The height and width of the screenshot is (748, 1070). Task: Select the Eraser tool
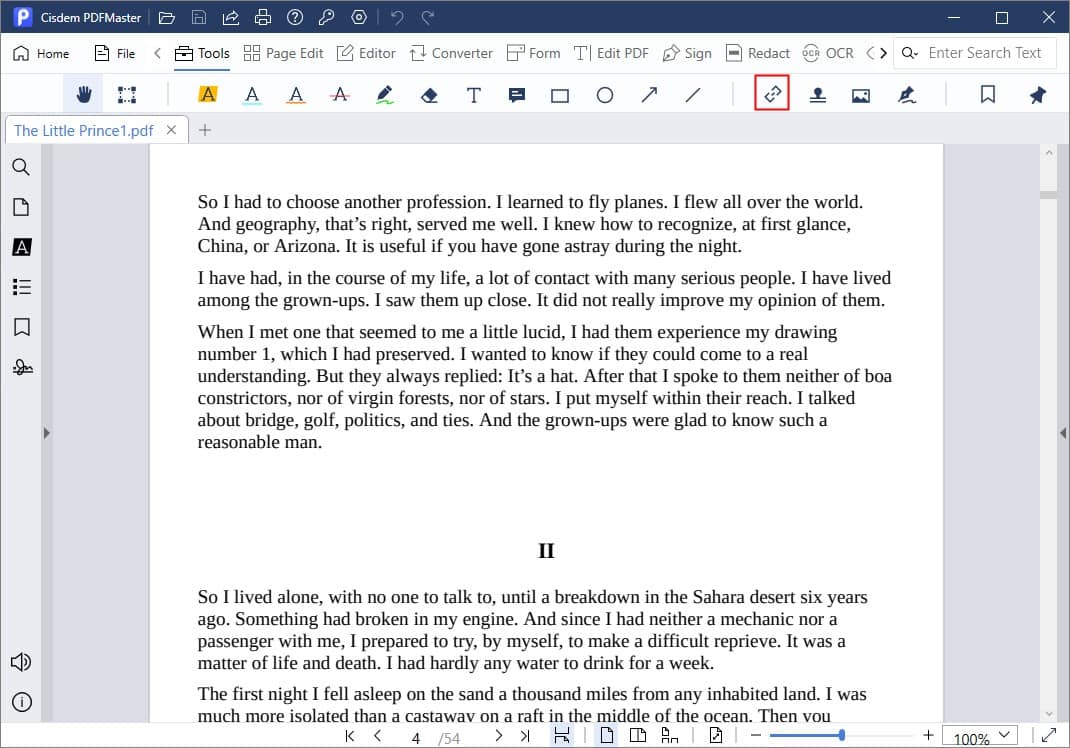pyautogui.click(x=427, y=93)
